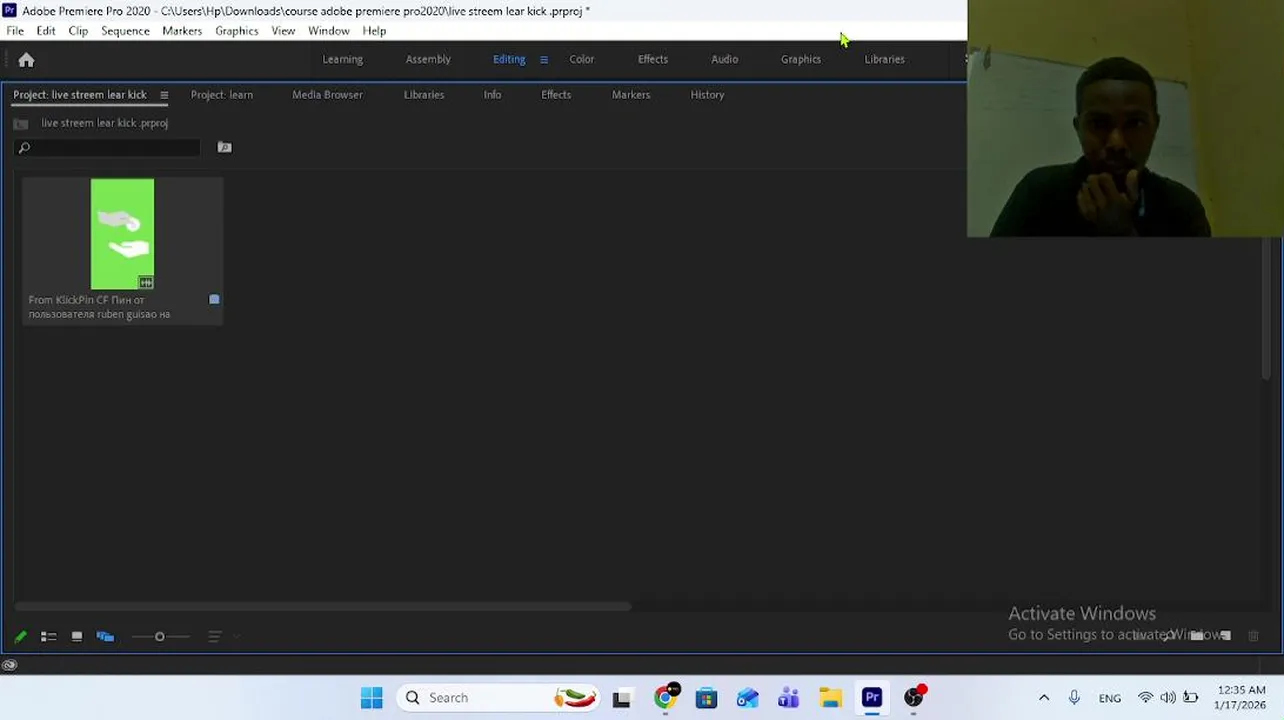Show hidden system tray icons
The width and height of the screenshot is (1284, 720).
point(1044,698)
